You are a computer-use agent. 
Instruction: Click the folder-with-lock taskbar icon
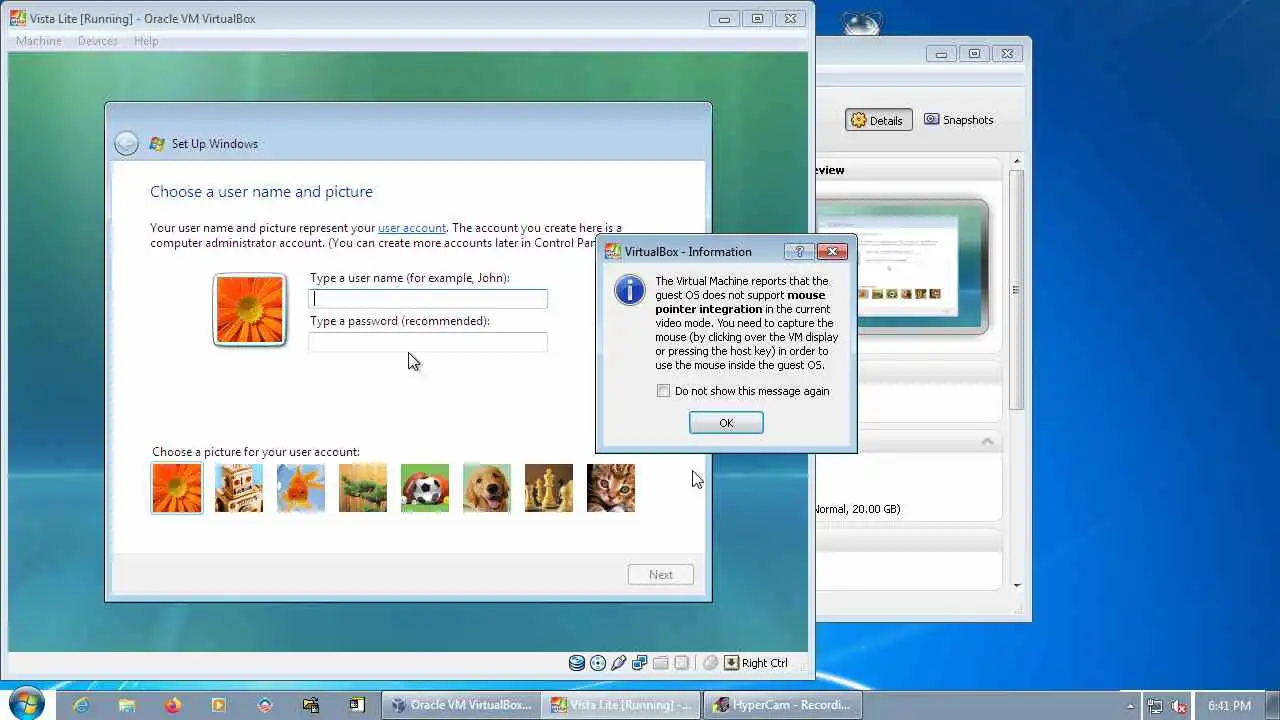pos(311,705)
